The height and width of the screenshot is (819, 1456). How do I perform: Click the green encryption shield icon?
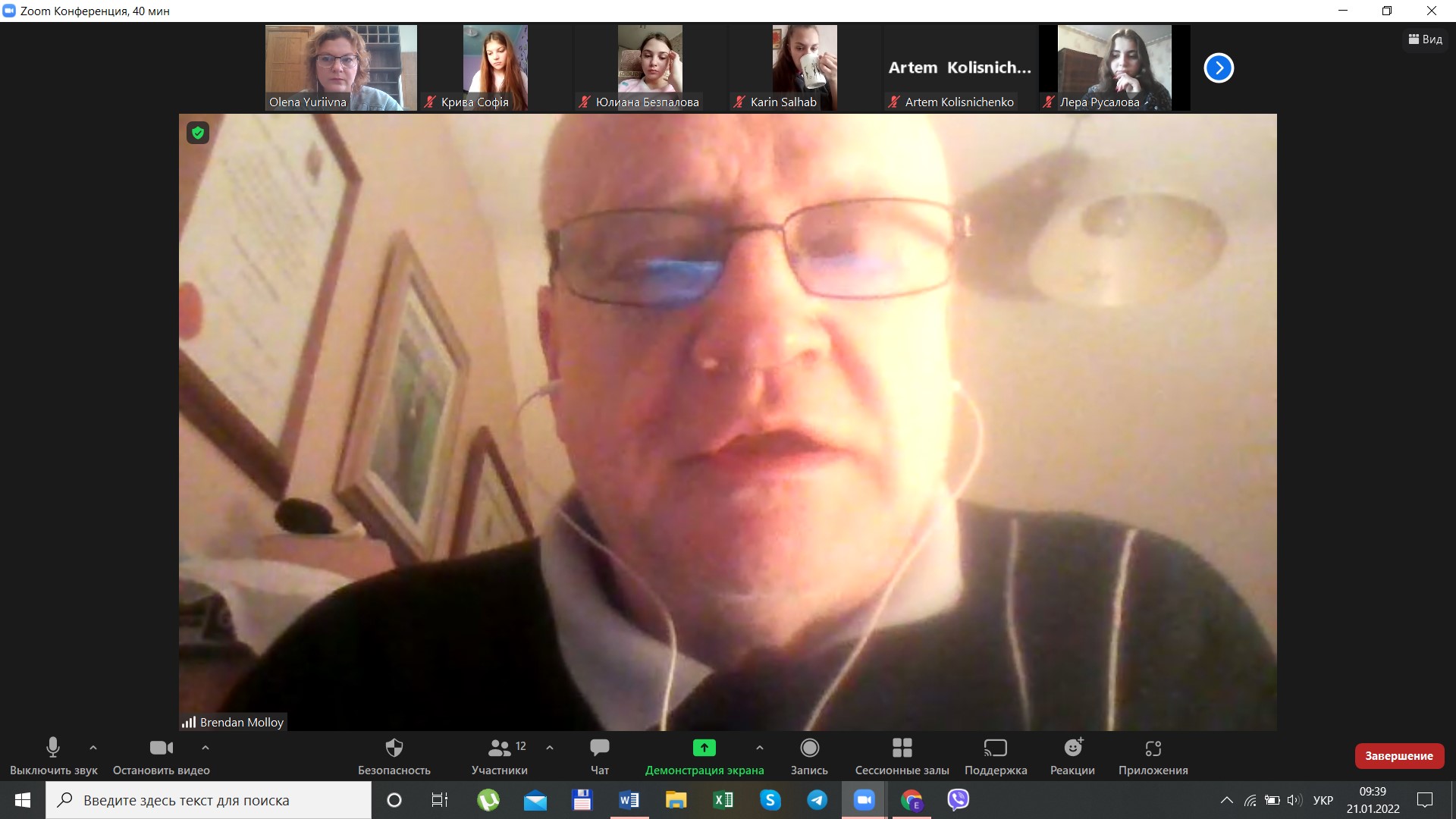pos(198,133)
